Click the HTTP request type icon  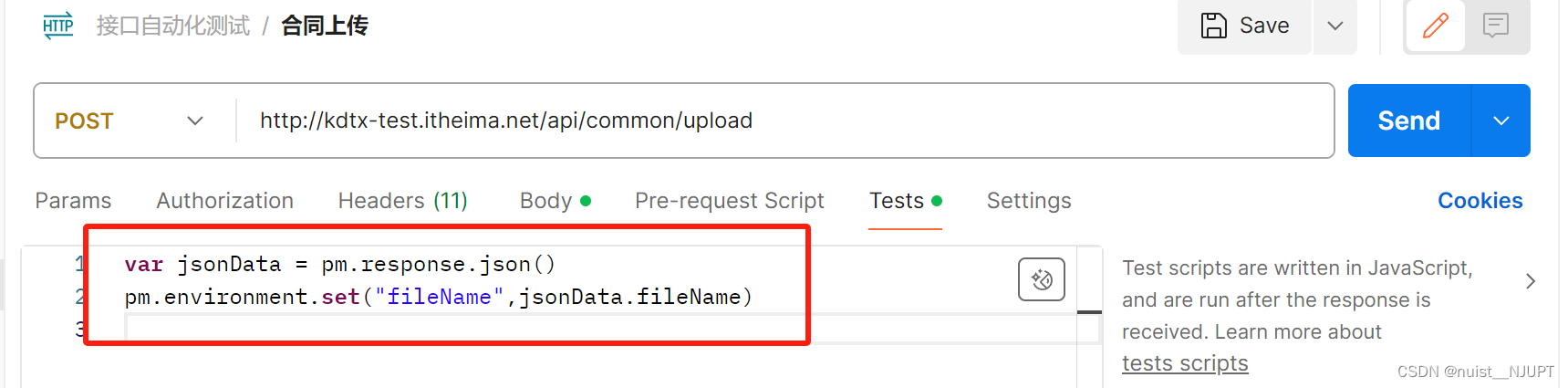tap(58, 26)
